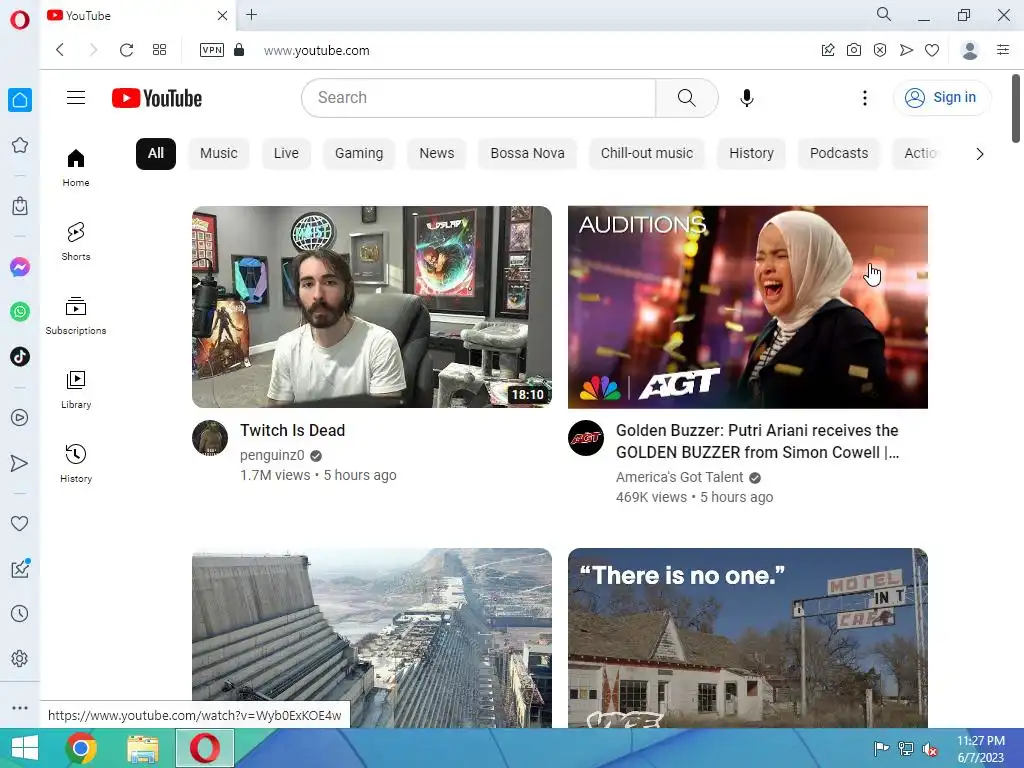
Task: Open the AGT Golden Buzzer thumbnail
Action: coord(748,307)
